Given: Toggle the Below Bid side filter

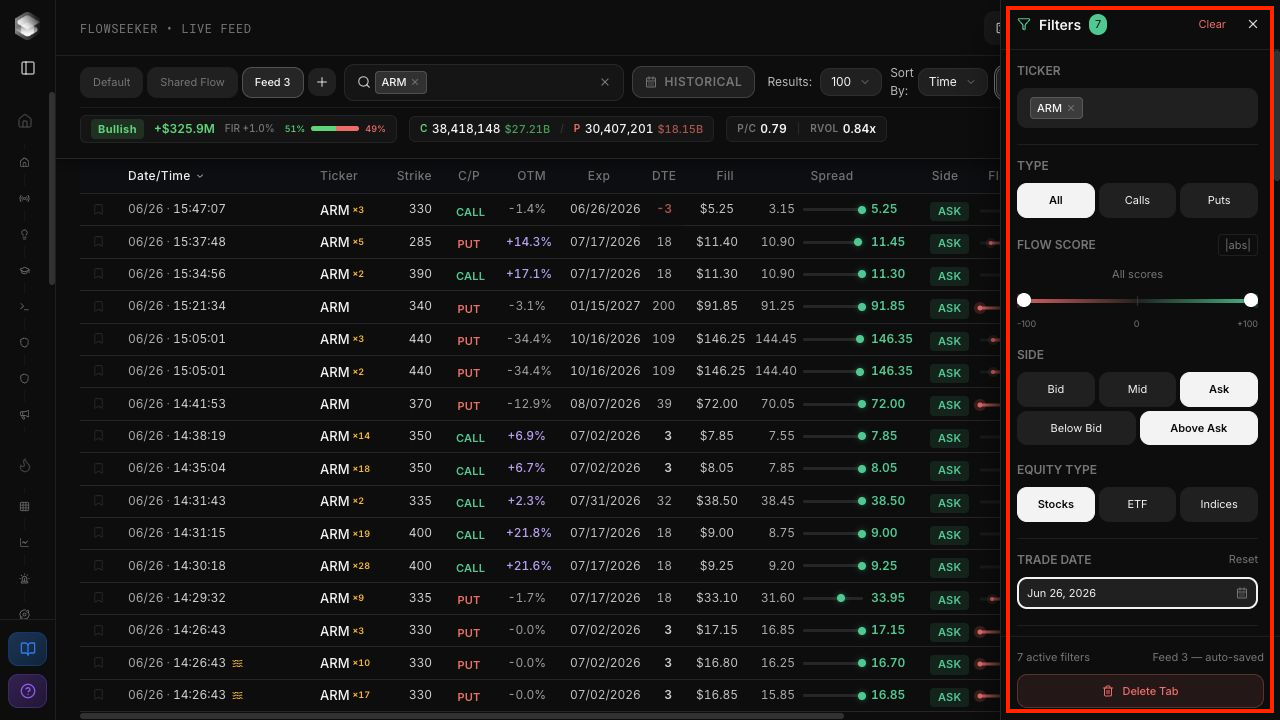Looking at the screenshot, I should click(x=1076, y=428).
